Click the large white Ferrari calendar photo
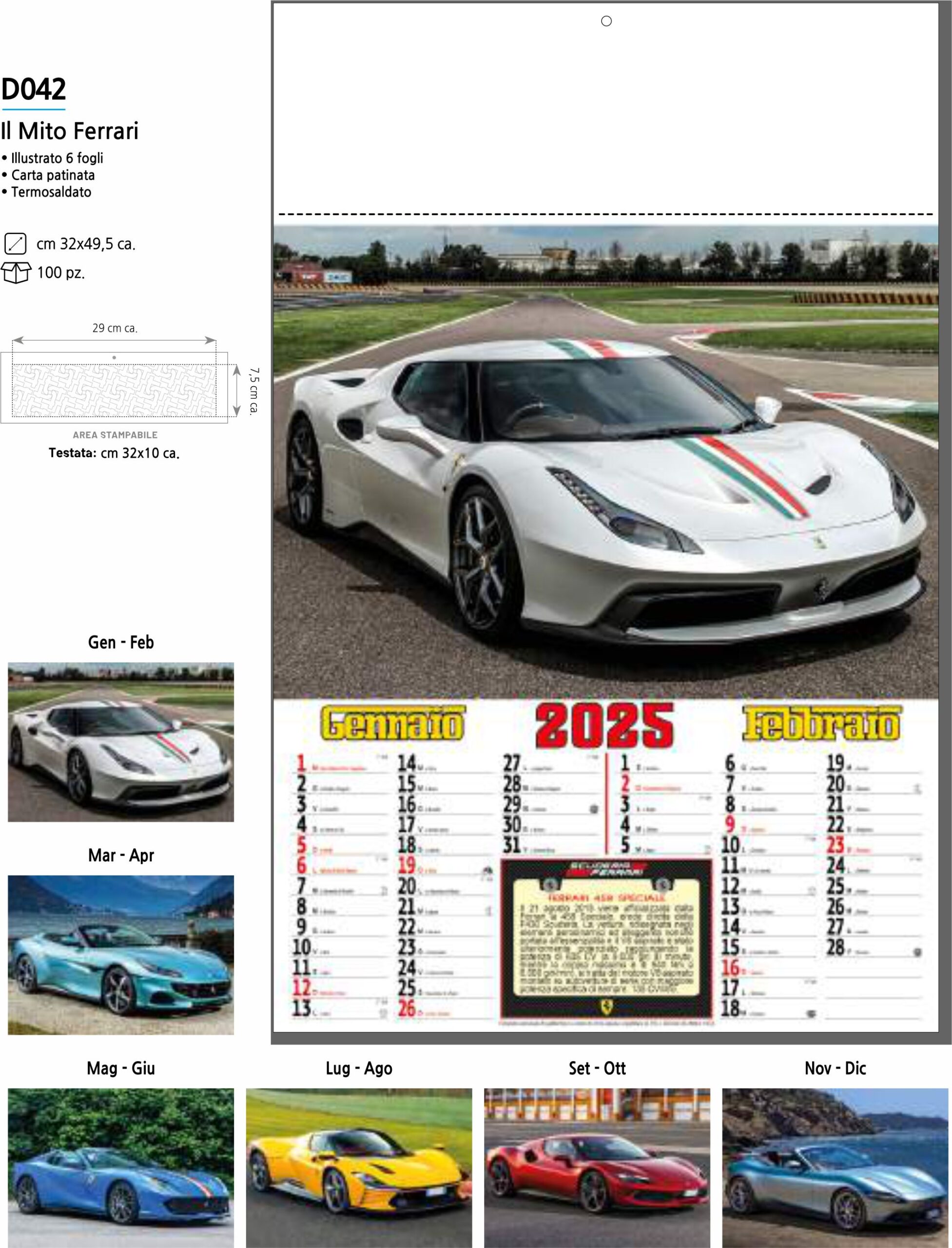The width and height of the screenshot is (952, 1248). pyautogui.click(x=606, y=462)
